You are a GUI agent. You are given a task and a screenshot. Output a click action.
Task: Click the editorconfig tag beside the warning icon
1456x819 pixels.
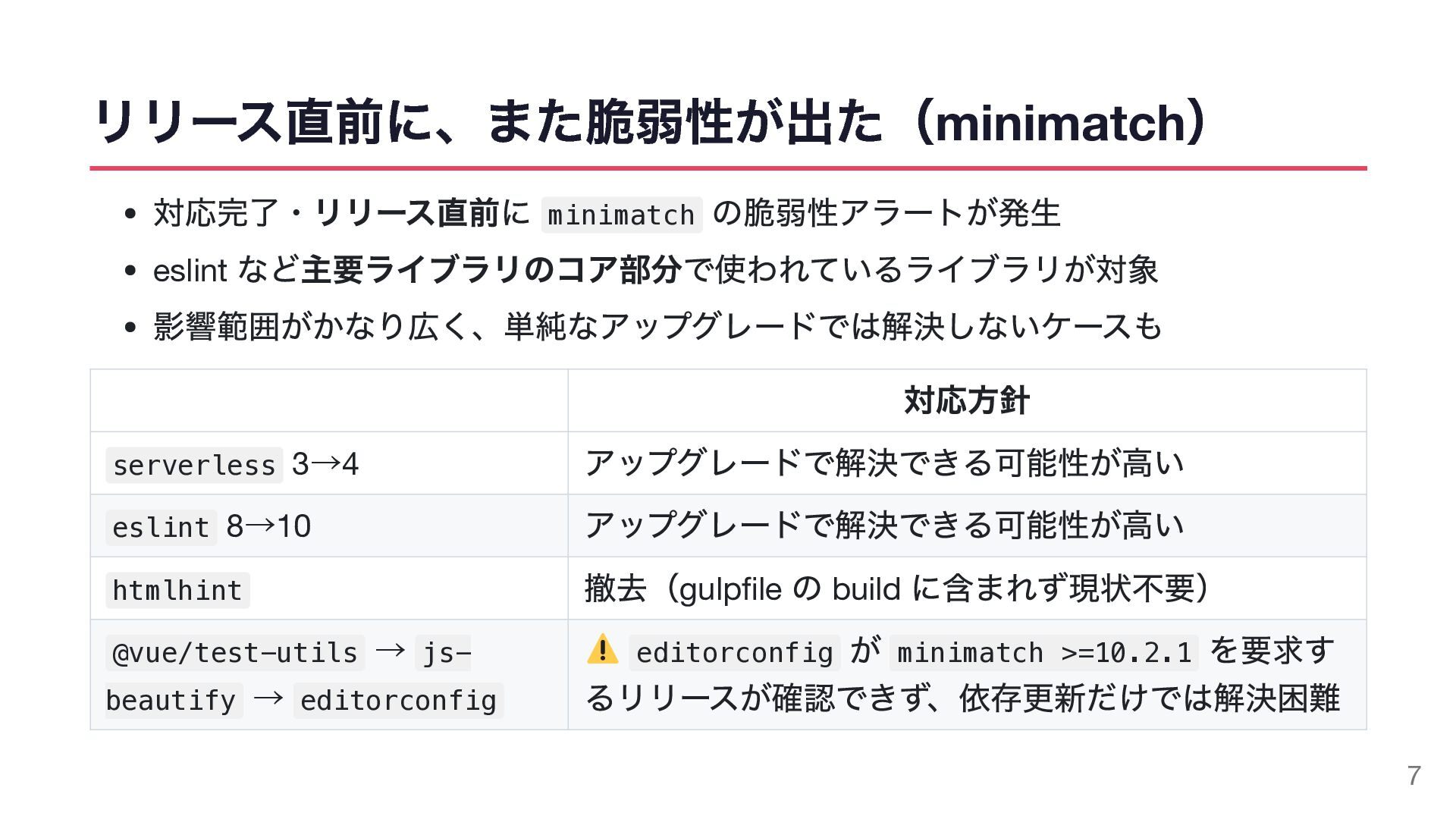pos(735,652)
